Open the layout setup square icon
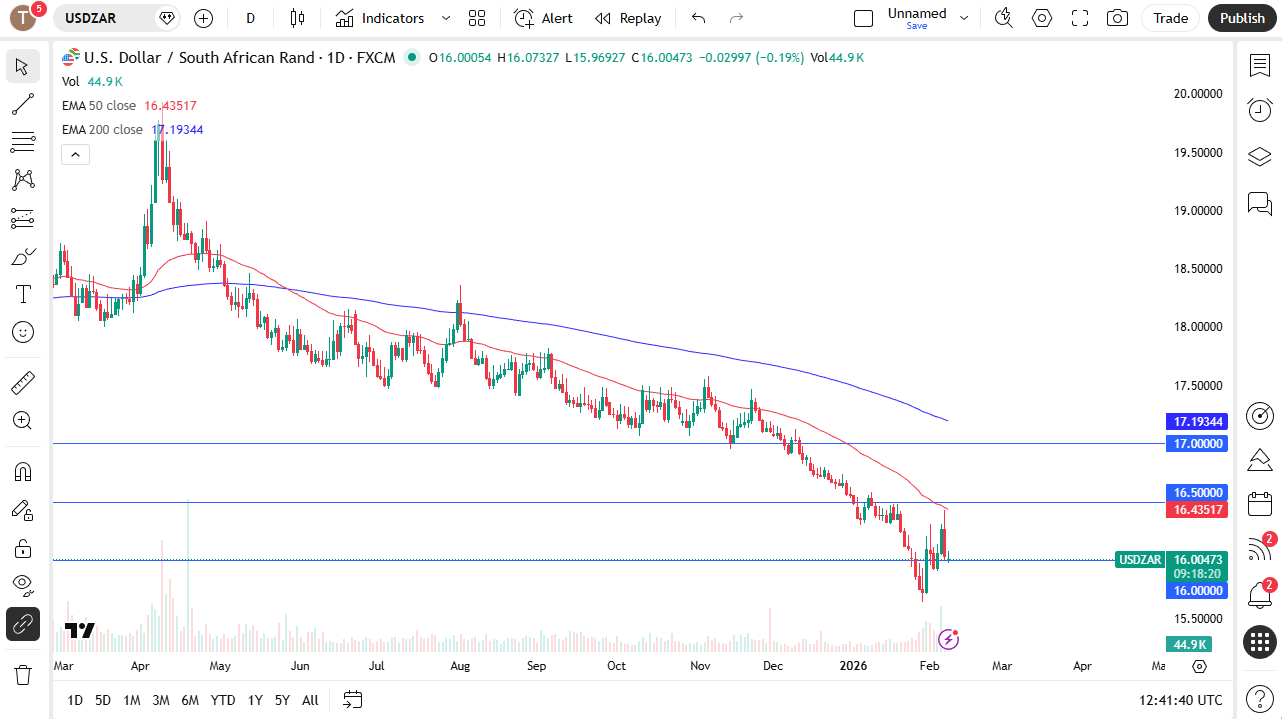The width and height of the screenshot is (1282, 719). (x=863, y=18)
